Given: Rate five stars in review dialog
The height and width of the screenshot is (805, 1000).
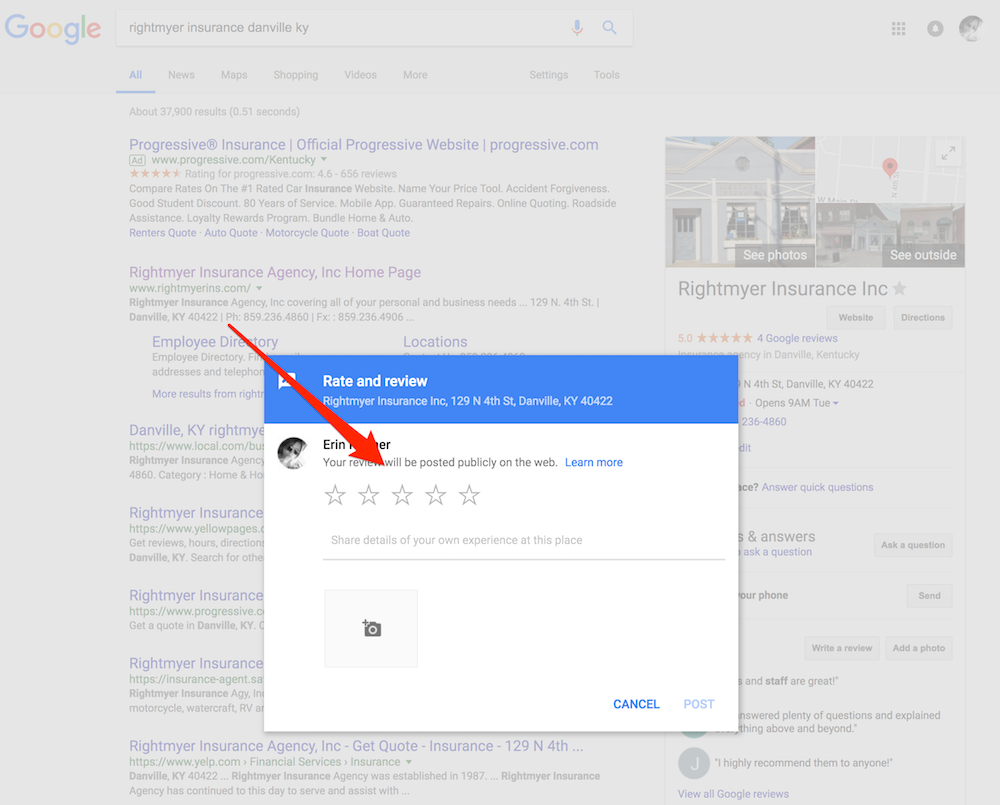Looking at the screenshot, I should click(469, 495).
